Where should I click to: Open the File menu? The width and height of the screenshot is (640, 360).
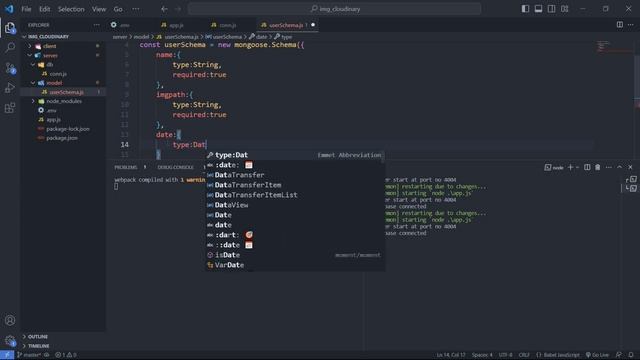pyautogui.click(x=26, y=9)
